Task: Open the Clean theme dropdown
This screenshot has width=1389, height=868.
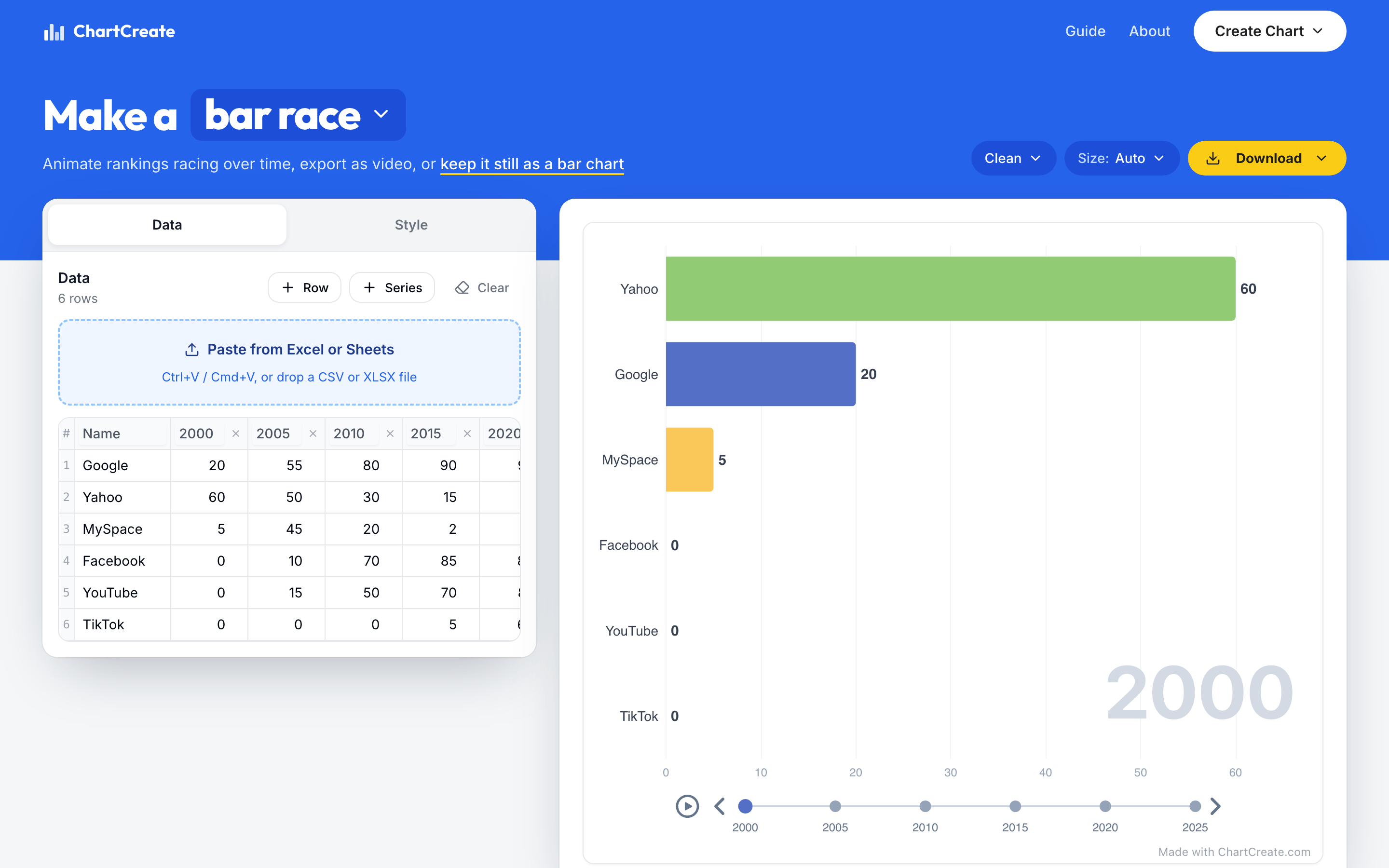Action: pos(1013,159)
